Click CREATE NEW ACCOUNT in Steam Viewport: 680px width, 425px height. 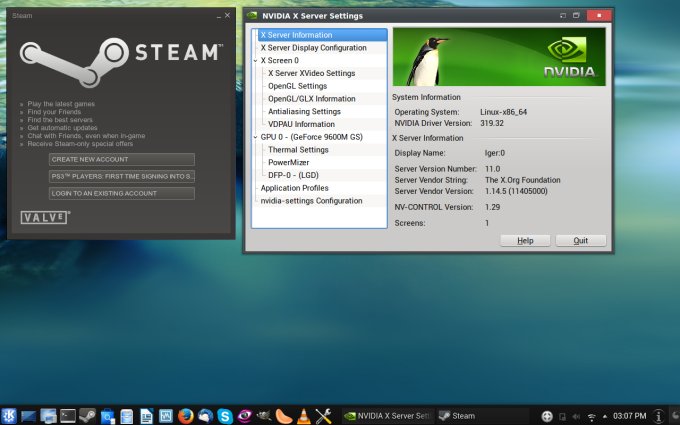click(x=122, y=159)
